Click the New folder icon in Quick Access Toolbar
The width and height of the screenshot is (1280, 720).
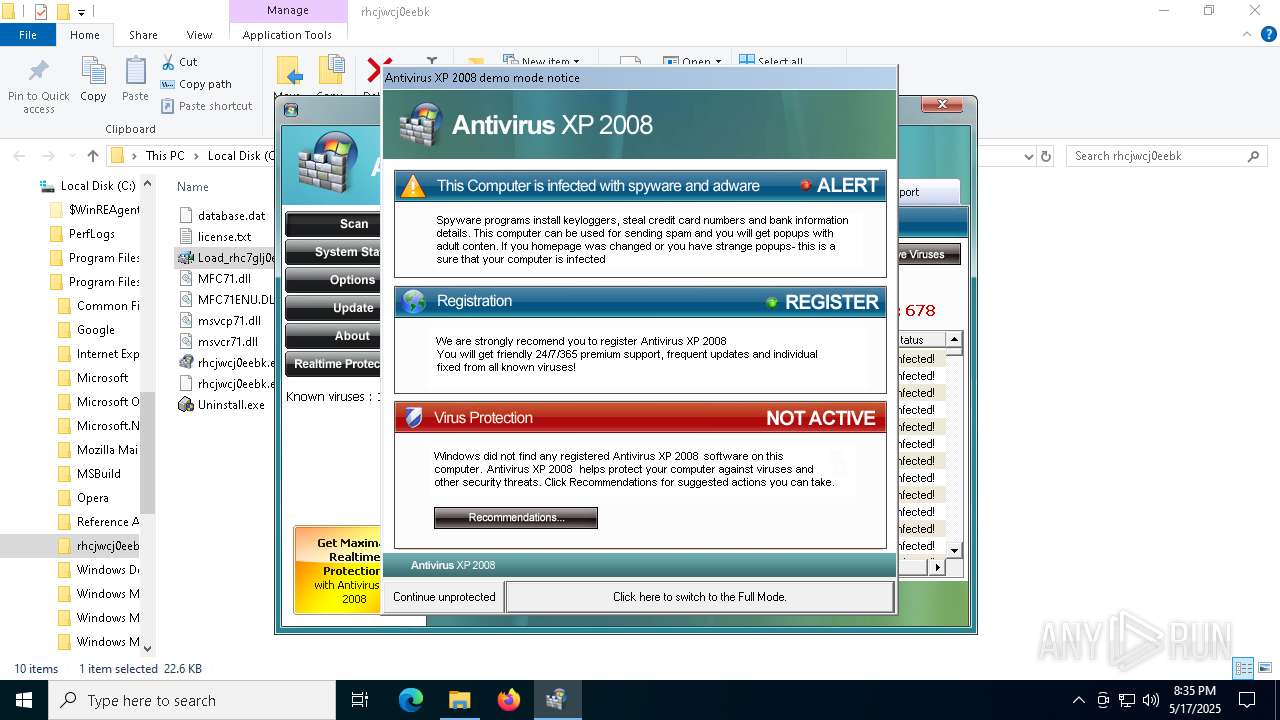(x=63, y=12)
